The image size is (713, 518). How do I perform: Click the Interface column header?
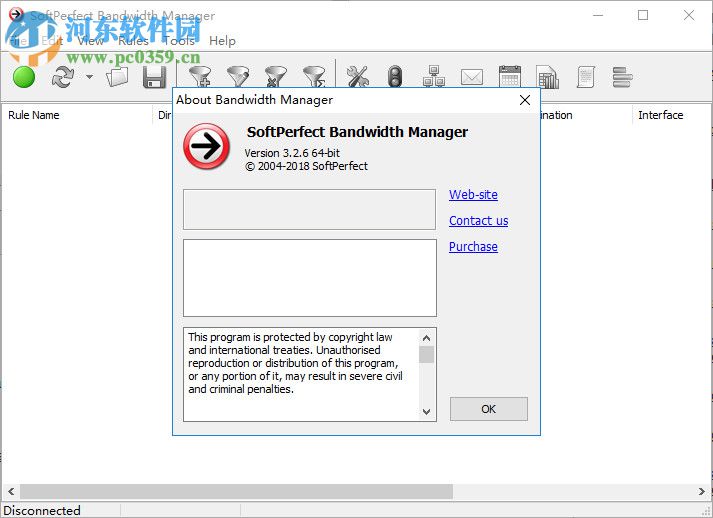click(661, 115)
